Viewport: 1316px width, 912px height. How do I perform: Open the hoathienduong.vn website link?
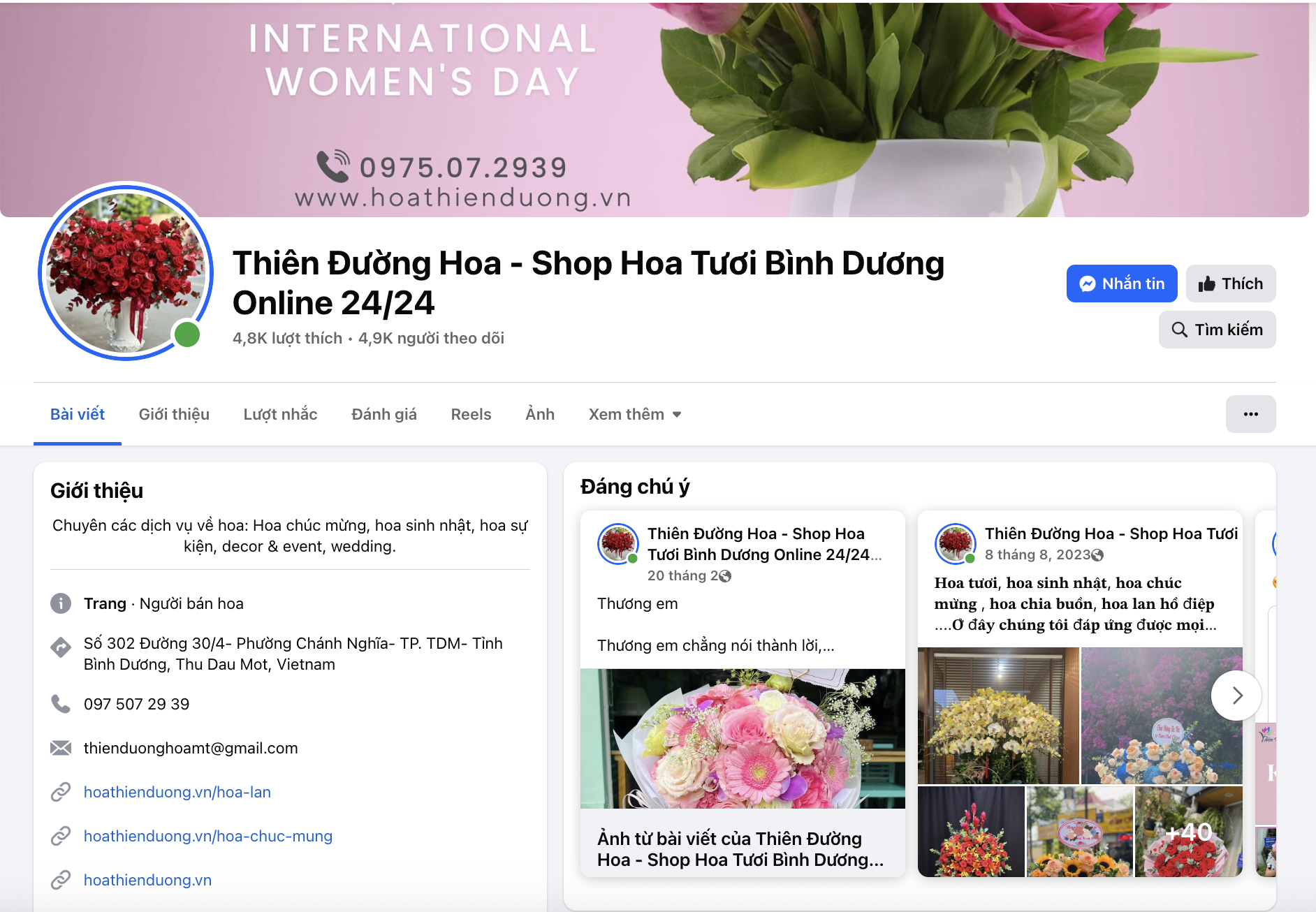point(147,880)
